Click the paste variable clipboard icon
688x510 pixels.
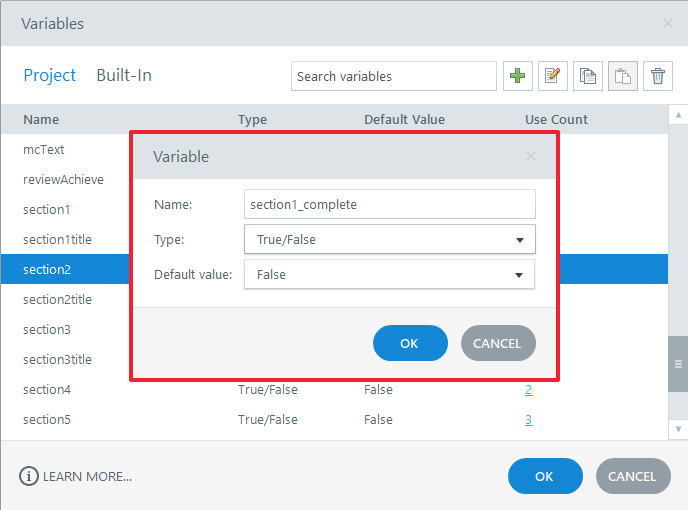click(x=623, y=76)
